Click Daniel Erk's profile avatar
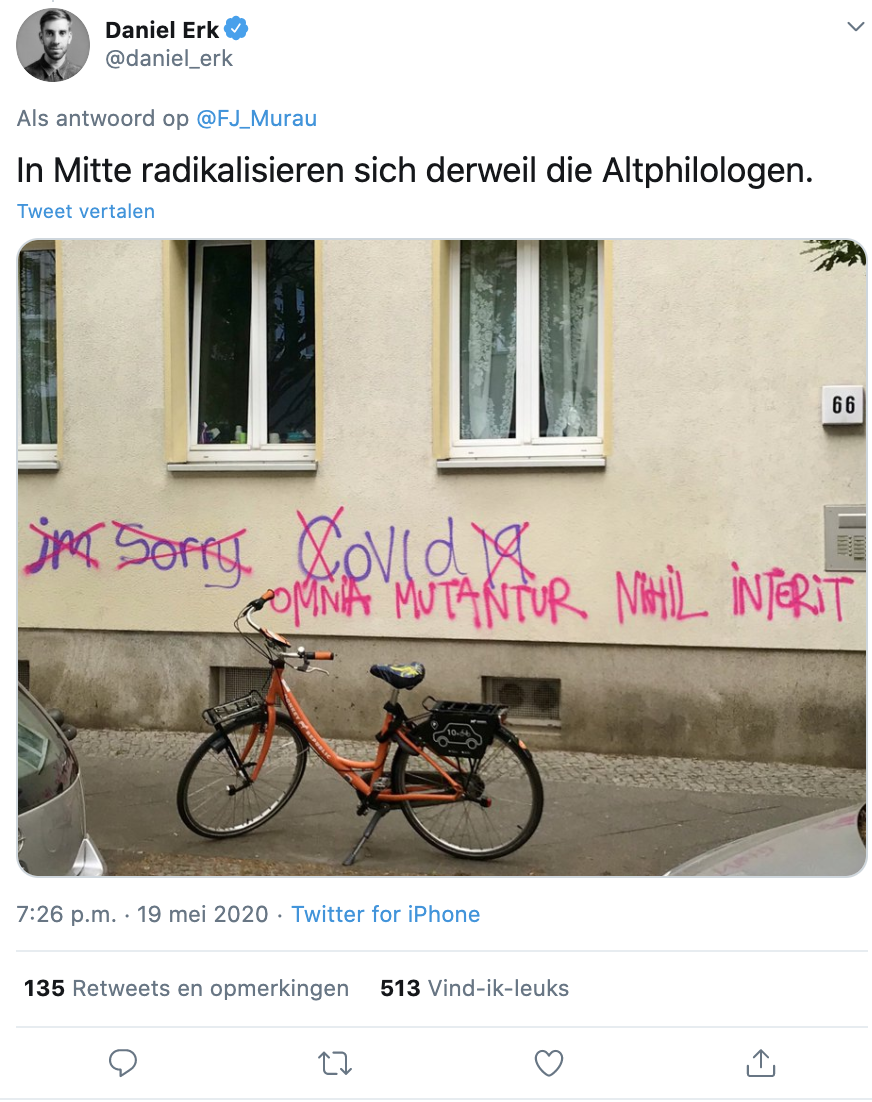Screen dimensions: 872x1102 [x=53, y=45]
